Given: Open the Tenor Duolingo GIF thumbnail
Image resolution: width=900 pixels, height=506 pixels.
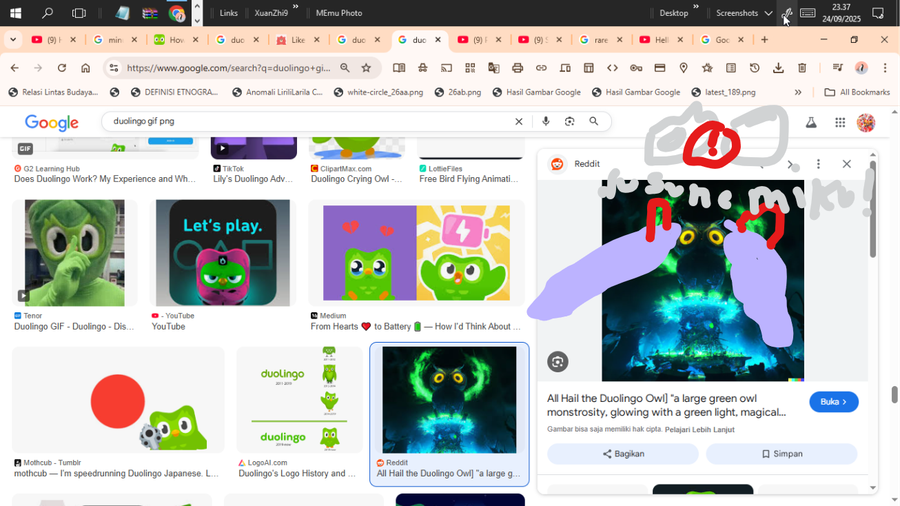Looking at the screenshot, I should 75,252.
